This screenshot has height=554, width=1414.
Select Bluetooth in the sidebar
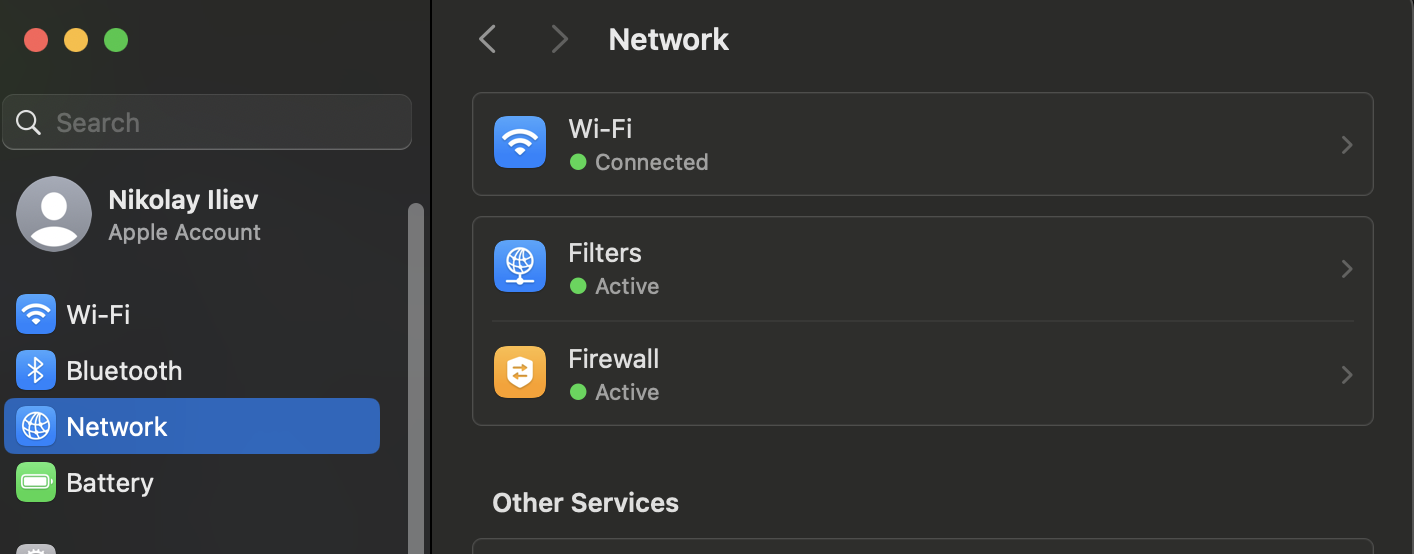point(124,371)
